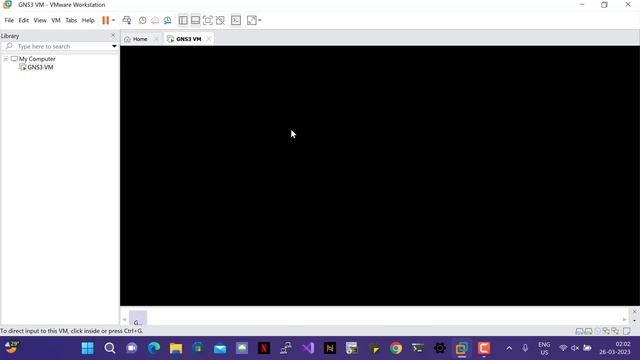Click the hard disk device status icon
Screen dimensions: 640x360
(579, 331)
